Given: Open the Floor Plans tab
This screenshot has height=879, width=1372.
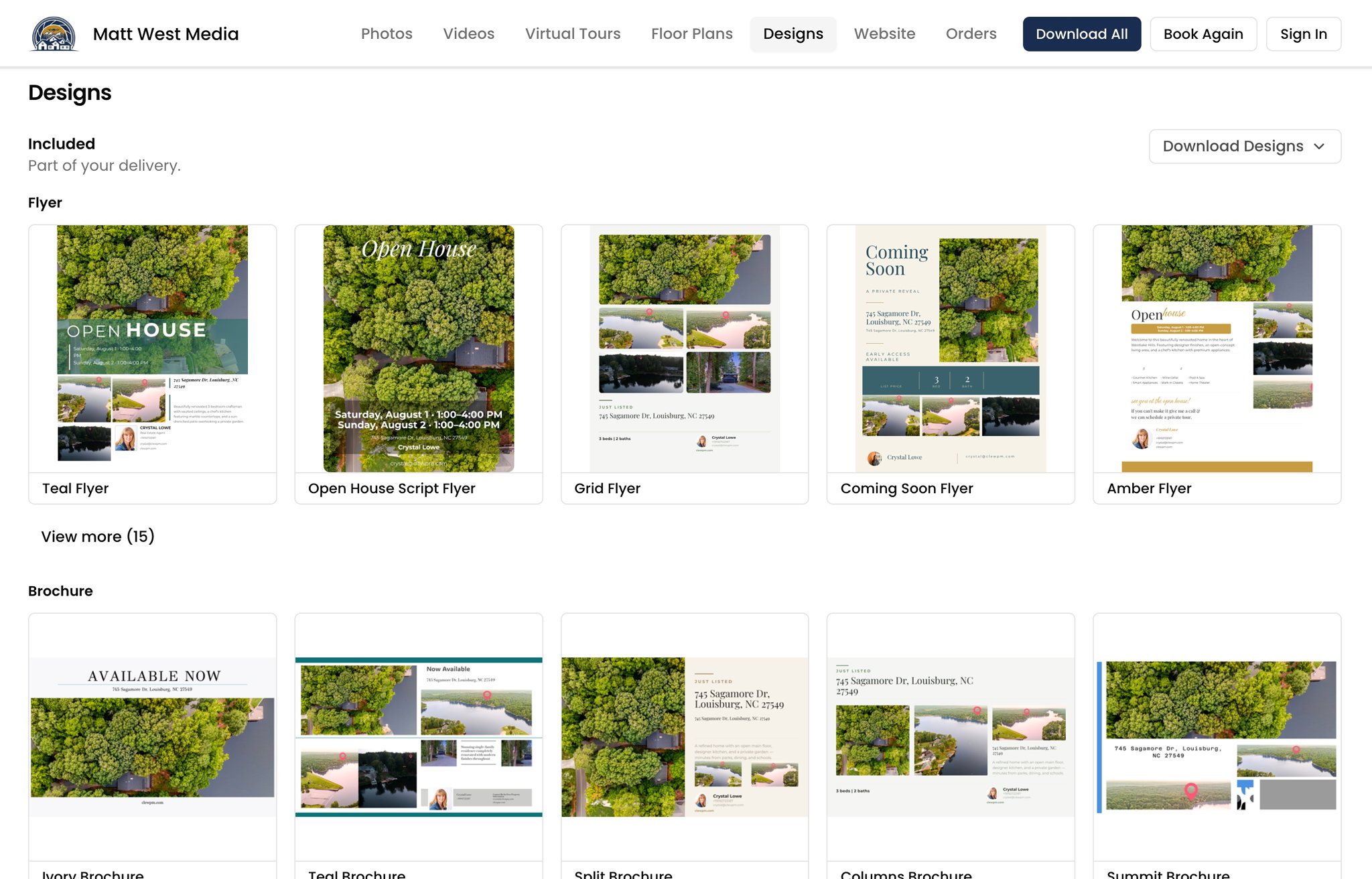Looking at the screenshot, I should click(692, 34).
